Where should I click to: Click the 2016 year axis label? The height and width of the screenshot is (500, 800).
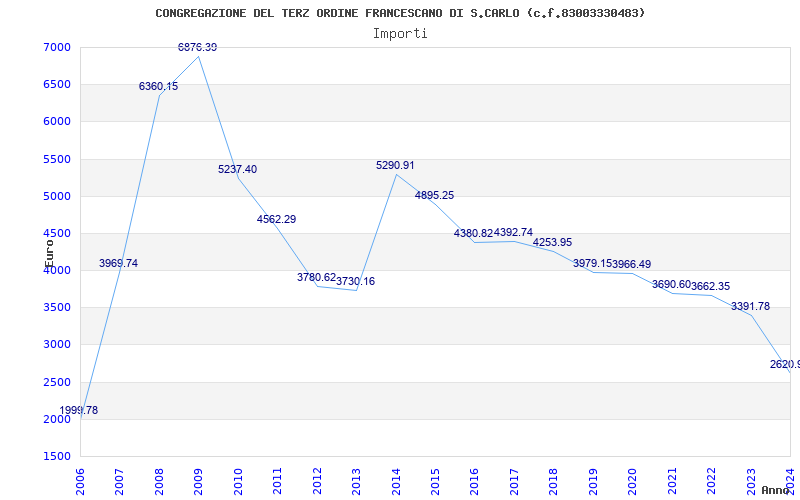(x=474, y=481)
